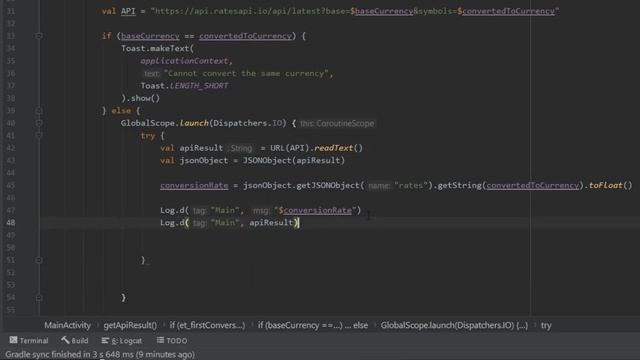The width and height of the screenshot is (640, 360).
Task: Click the "rates" string literal
Action: [x=411, y=185]
